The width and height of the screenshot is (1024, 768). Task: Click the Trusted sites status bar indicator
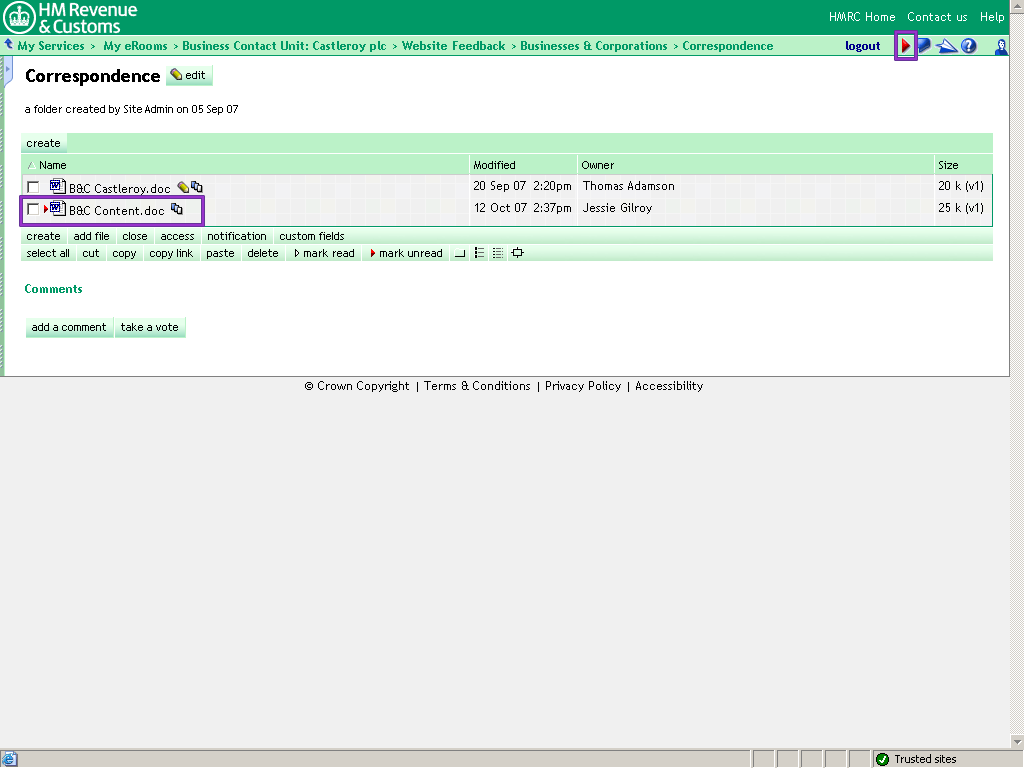click(x=924, y=759)
